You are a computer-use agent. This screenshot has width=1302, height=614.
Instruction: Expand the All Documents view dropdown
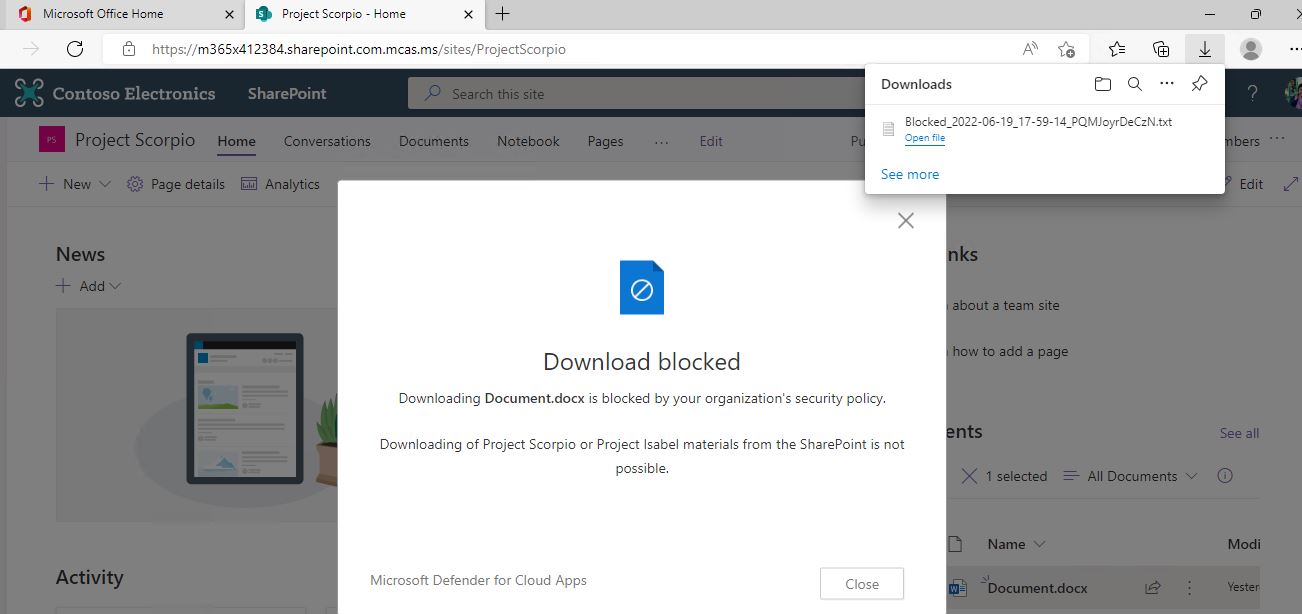1130,476
